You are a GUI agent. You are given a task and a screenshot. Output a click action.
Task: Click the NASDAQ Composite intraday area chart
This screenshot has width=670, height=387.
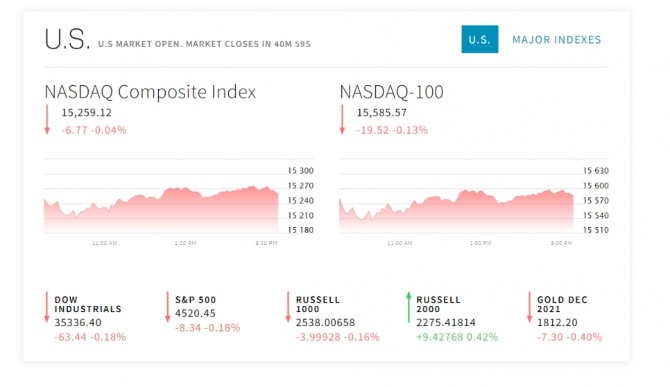coord(161,210)
